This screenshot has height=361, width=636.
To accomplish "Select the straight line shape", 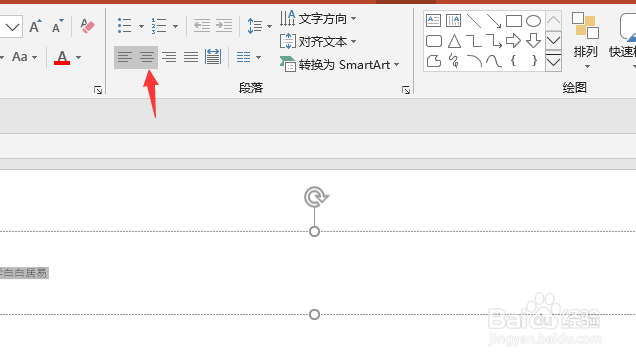I will click(473, 21).
